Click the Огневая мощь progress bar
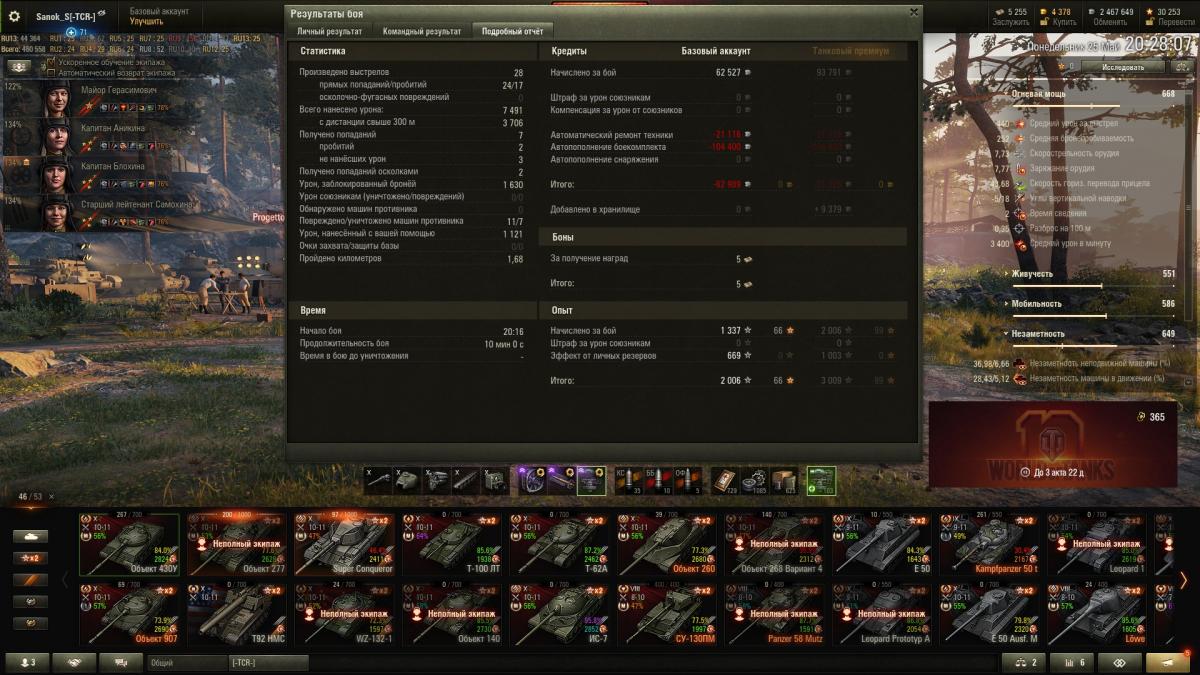 point(1094,105)
